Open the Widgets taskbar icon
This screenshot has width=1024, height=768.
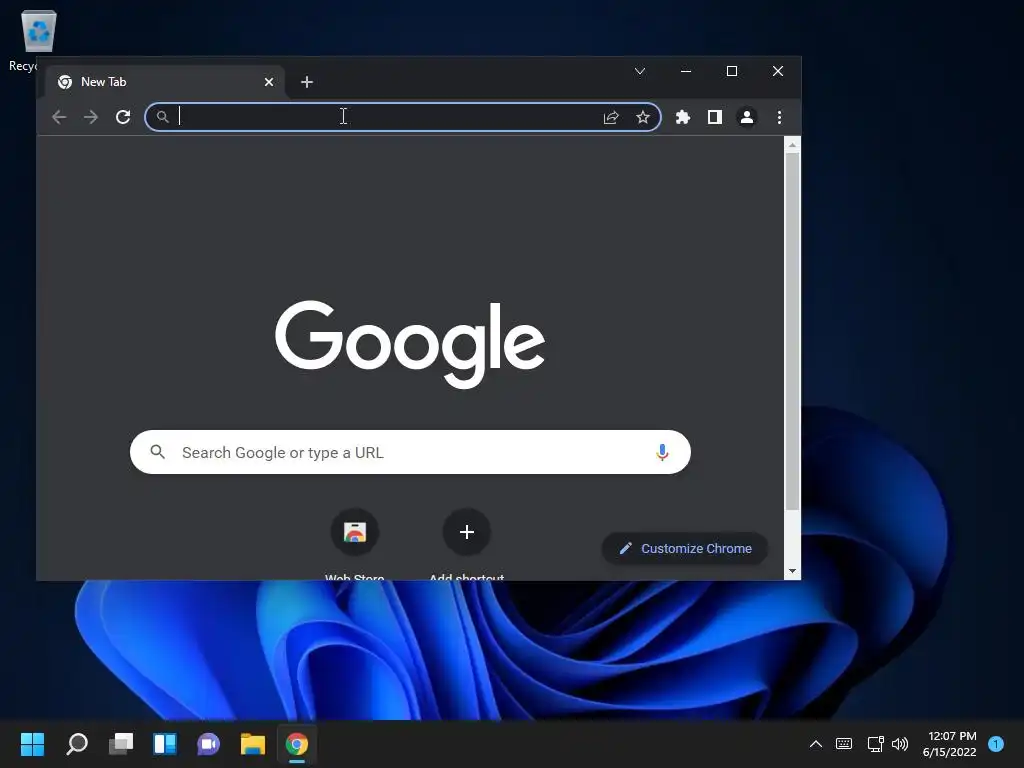click(165, 744)
